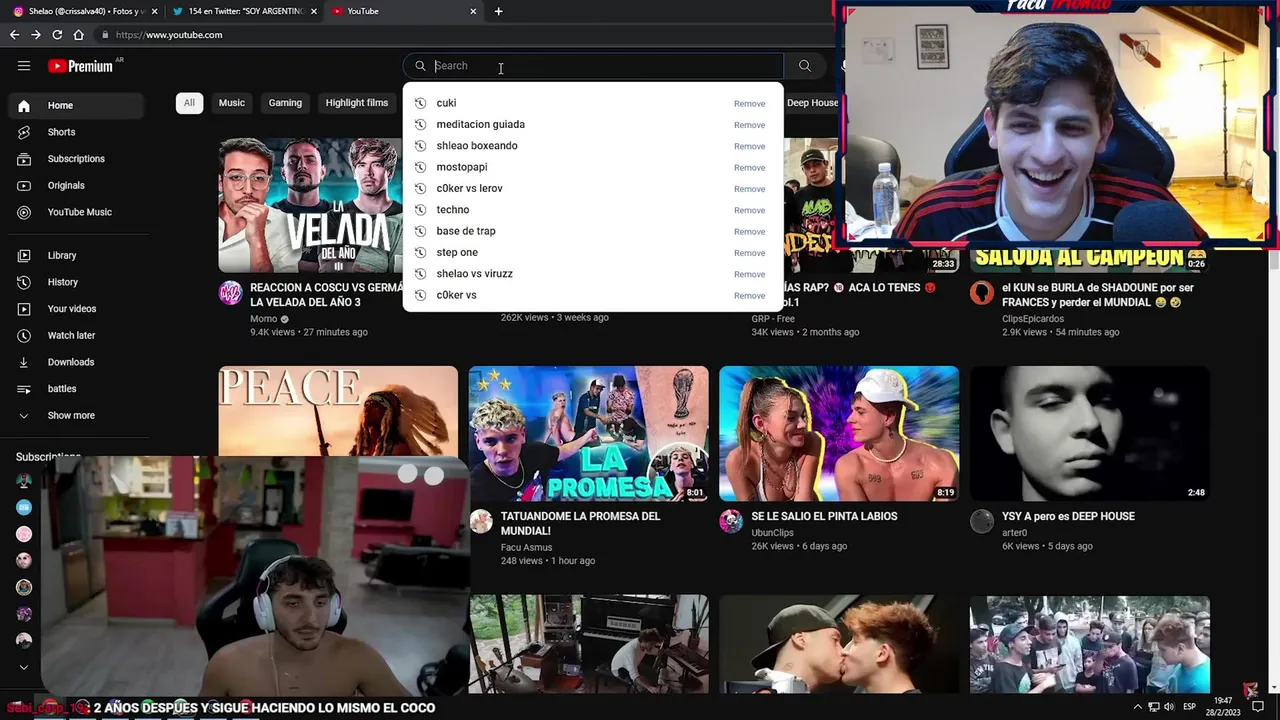Open La Velada del Año video thumbnail
The width and height of the screenshot is (1280, 720).
pos(311,205)
